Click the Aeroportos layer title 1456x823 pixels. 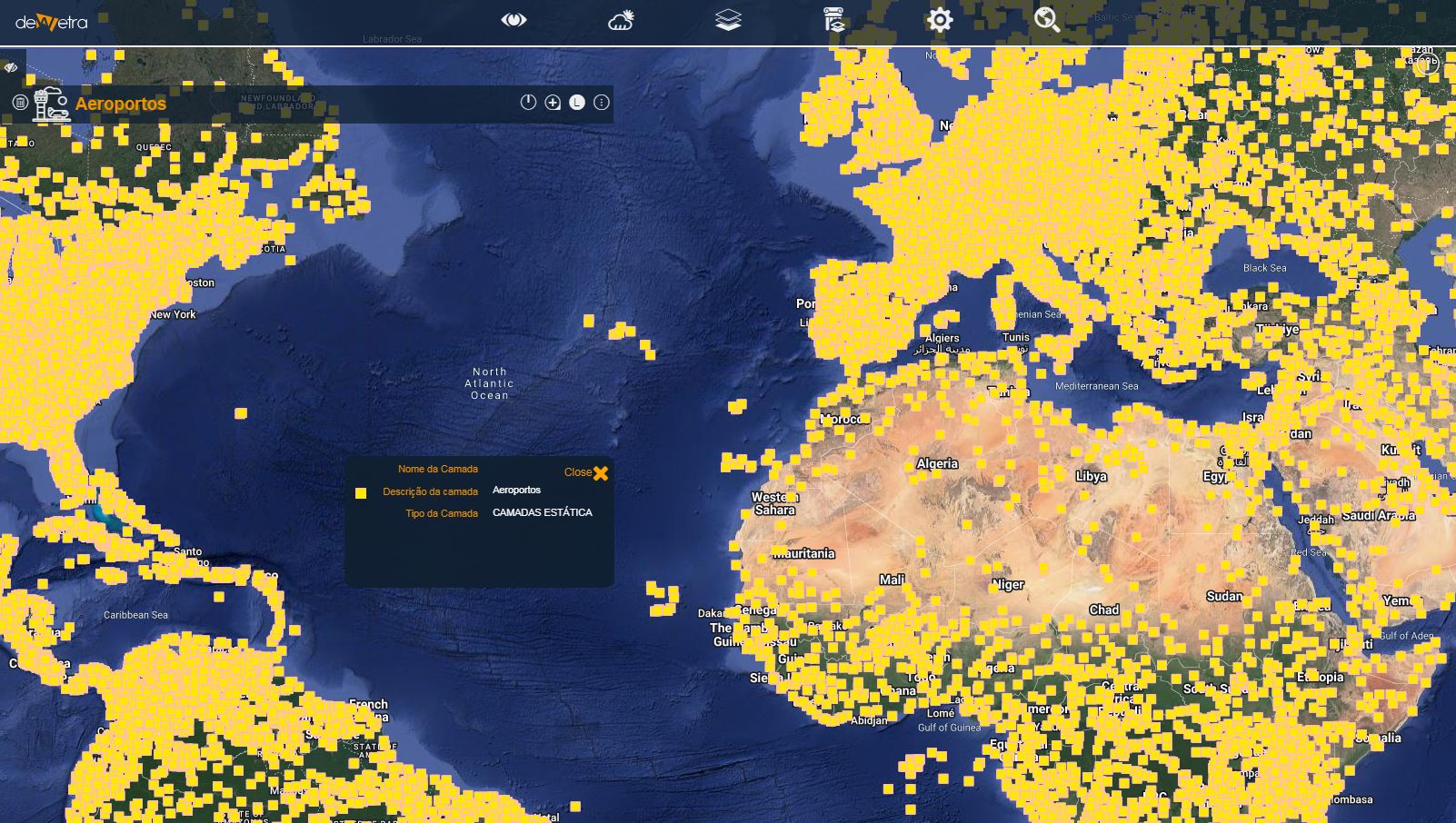pos(121,104)
